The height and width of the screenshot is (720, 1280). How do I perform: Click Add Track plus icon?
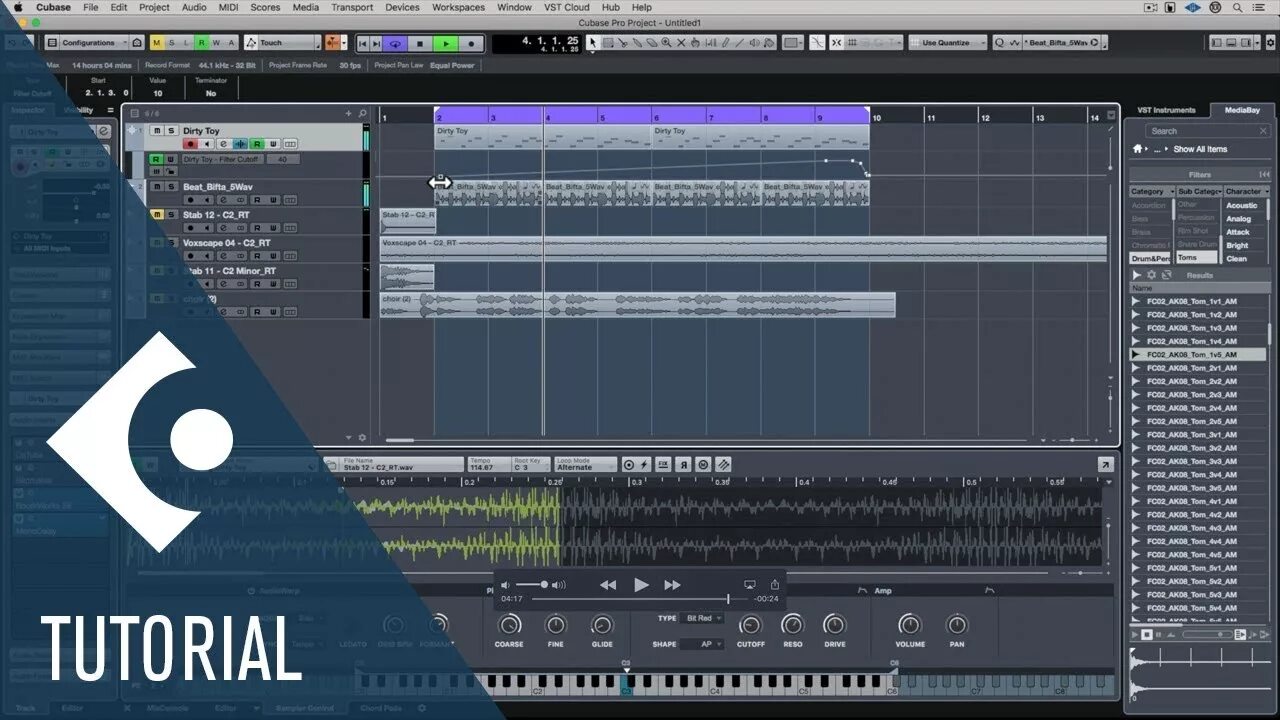(x=349, y=114)
